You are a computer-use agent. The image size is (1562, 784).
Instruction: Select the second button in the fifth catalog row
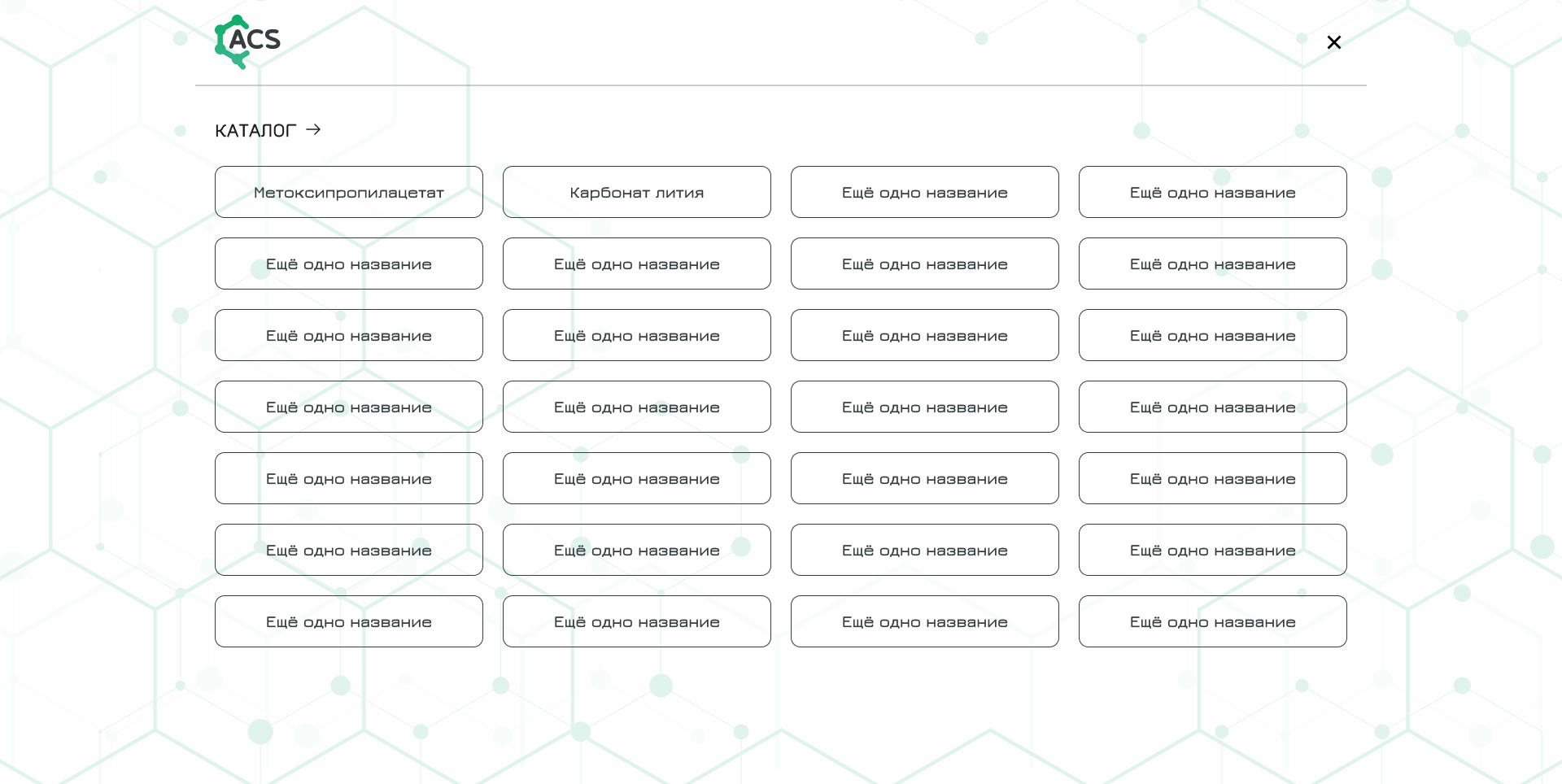click(x=636, y=478)
